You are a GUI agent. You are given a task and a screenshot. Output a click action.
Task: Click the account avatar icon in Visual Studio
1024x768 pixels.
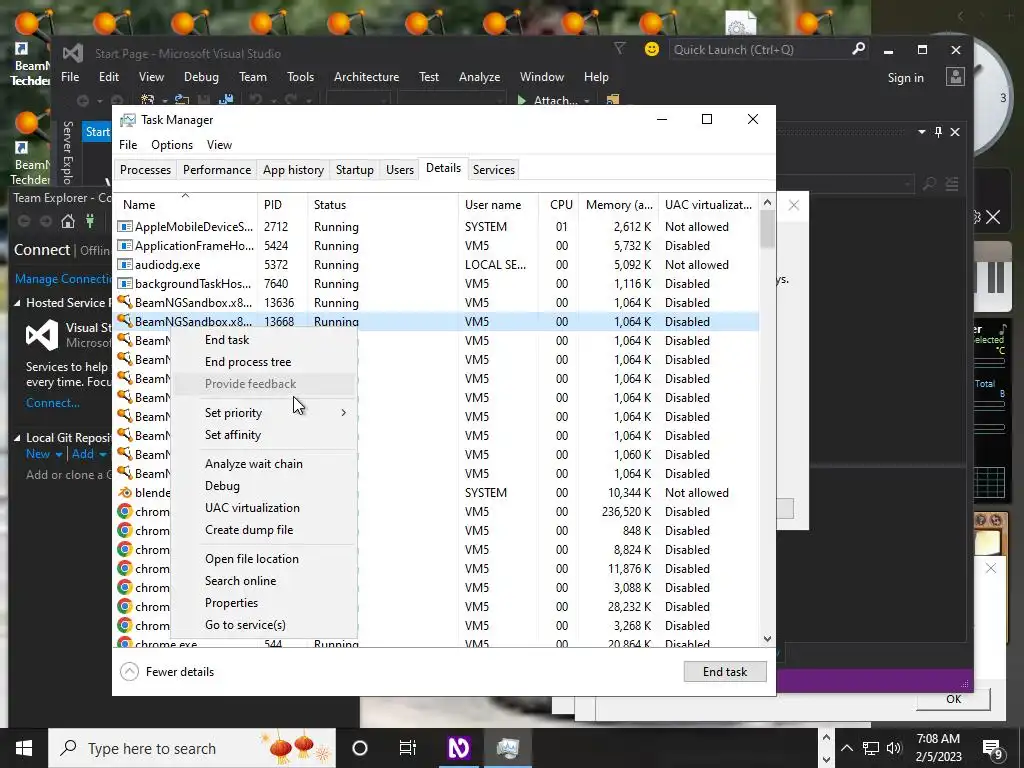tap(955, 77)
